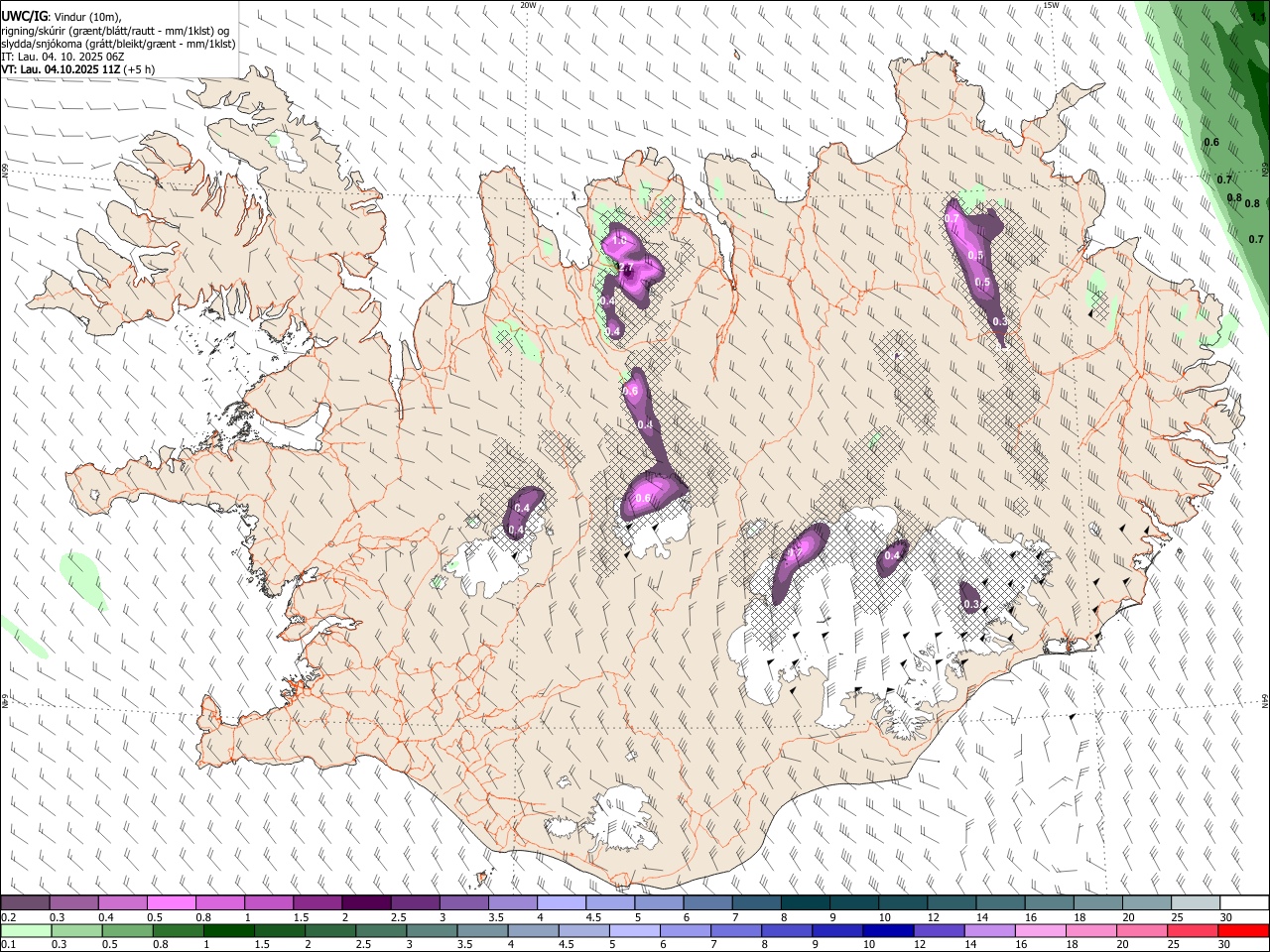This screenshot has width=1270, height=952.
Task: Click the 0.2 swatch in the purple legend row
Action: pyautogui.click(x=25, y=903)
